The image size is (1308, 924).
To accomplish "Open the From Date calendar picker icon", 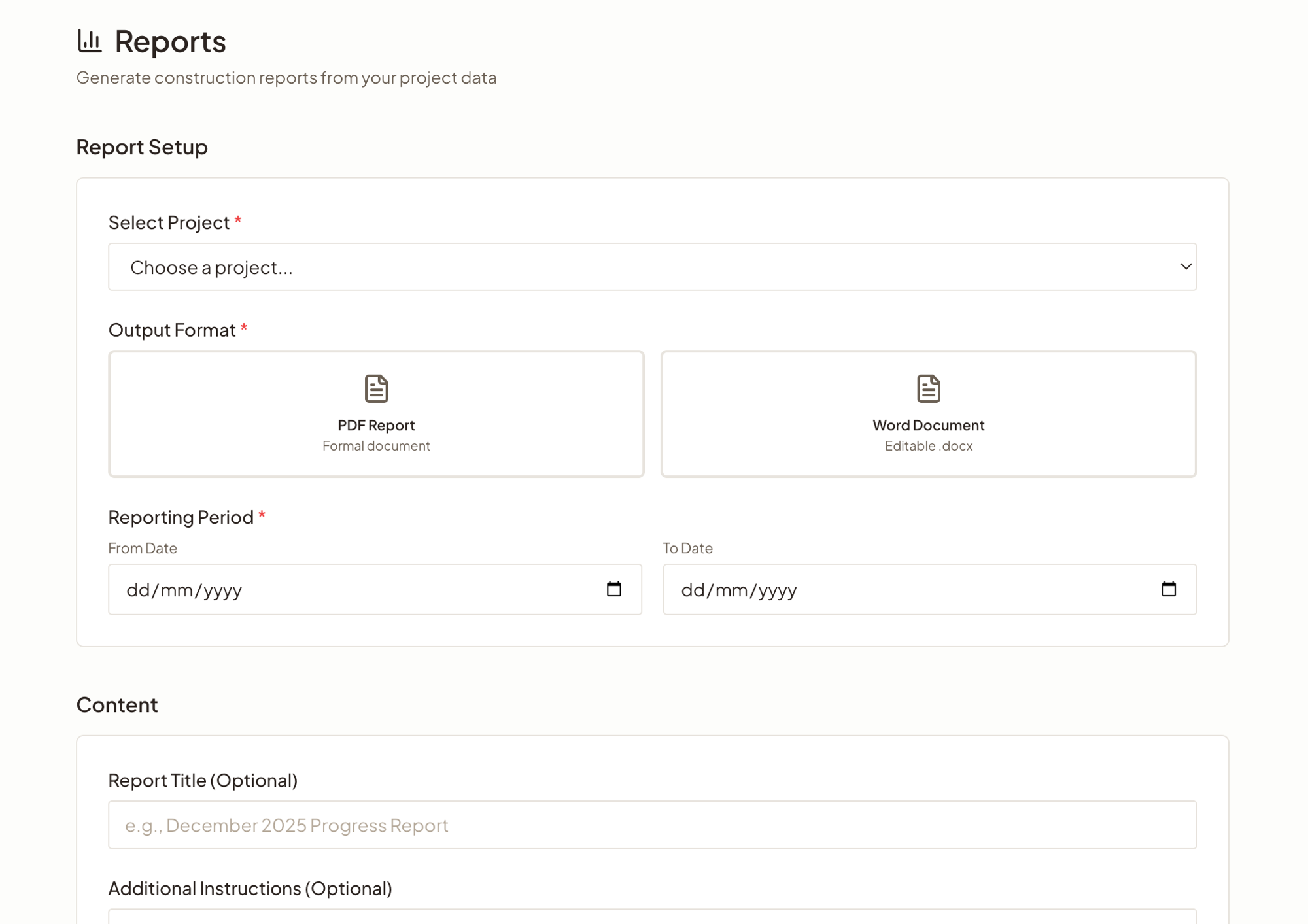I will pos(613,589).
